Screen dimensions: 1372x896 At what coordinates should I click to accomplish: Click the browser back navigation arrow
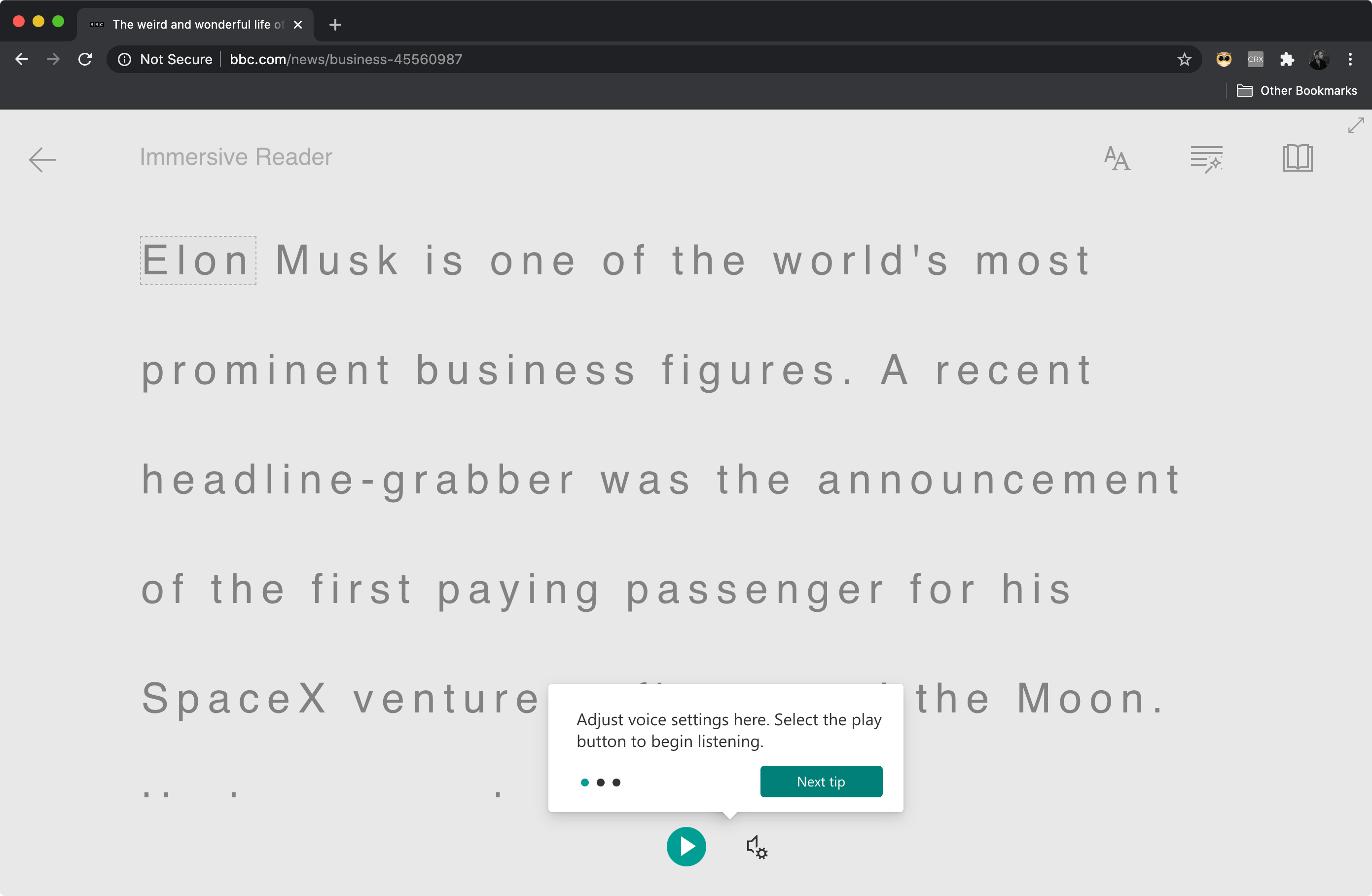[22, 59]
